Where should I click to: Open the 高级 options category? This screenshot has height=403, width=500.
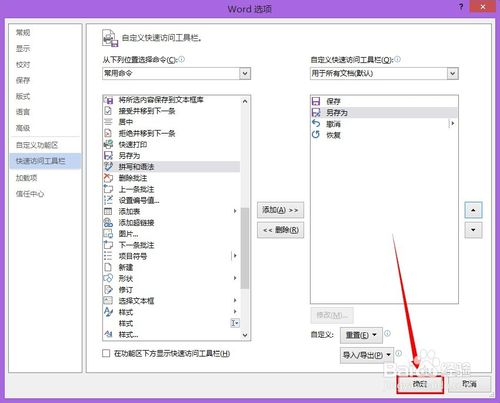23,128
